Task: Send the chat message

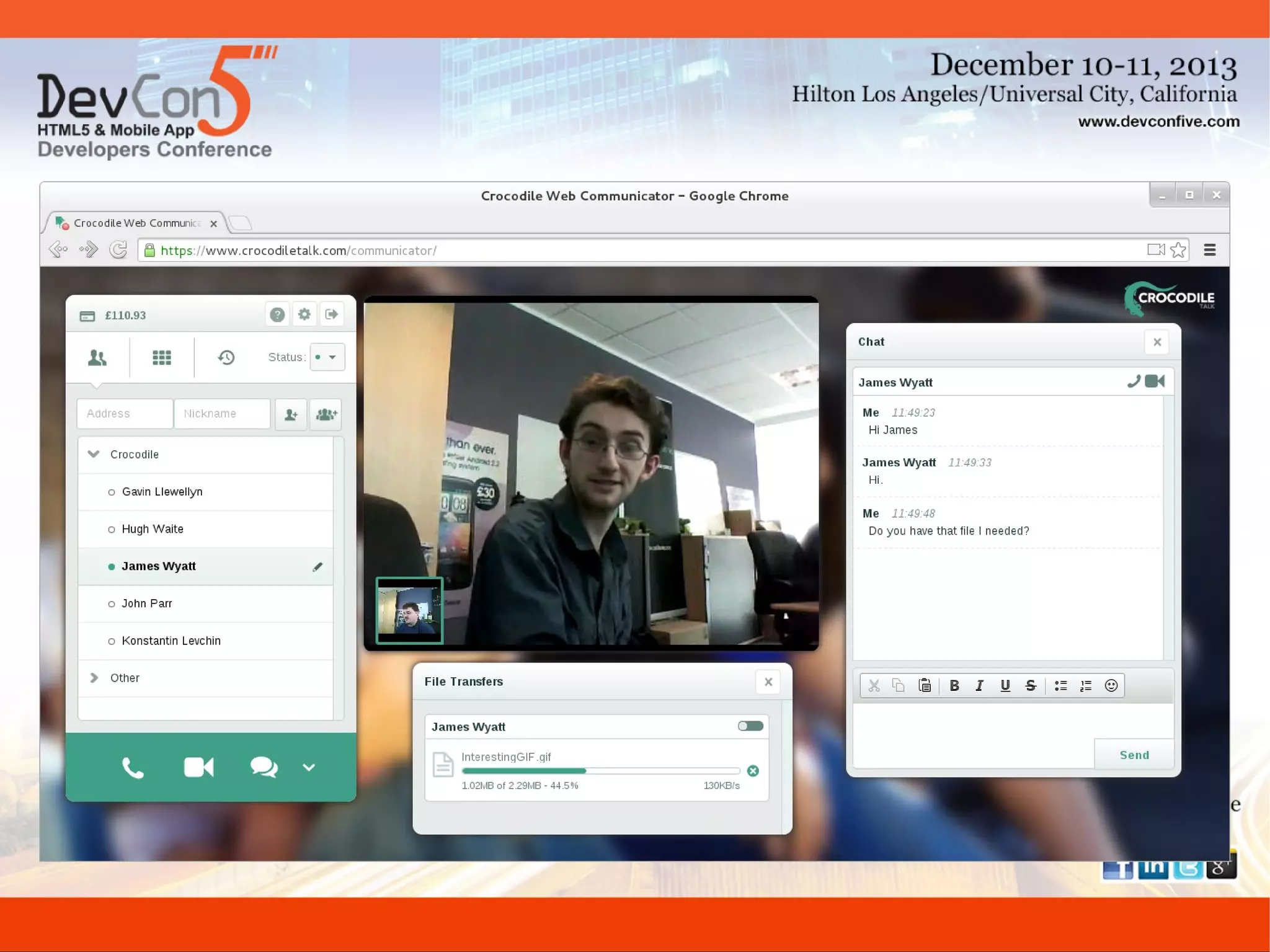Action: (1134, 755)
